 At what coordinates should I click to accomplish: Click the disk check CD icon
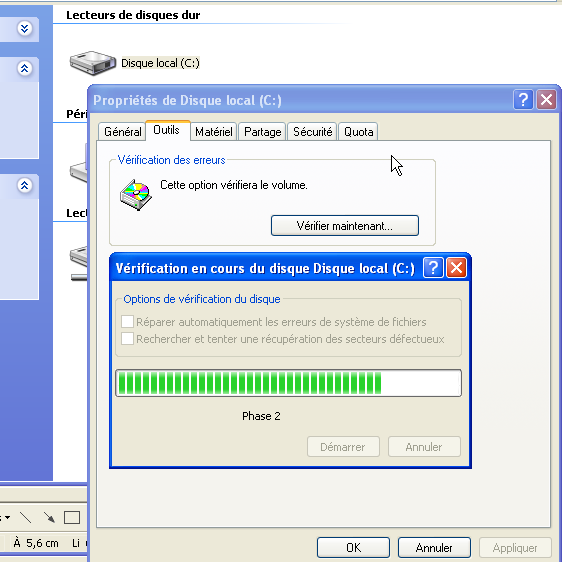(135, 195)
